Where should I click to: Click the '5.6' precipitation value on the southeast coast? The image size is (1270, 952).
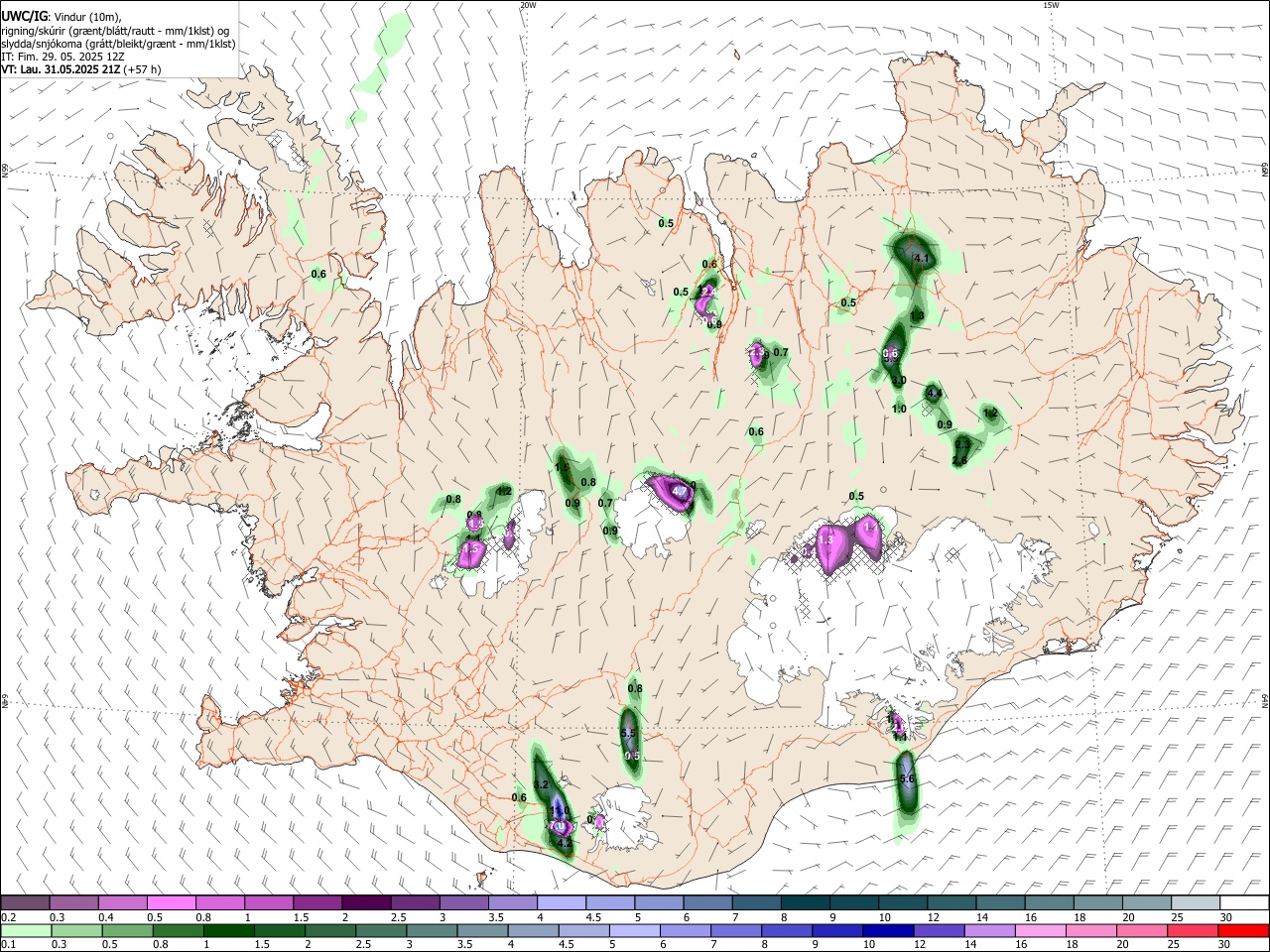[x=906, y=780]
